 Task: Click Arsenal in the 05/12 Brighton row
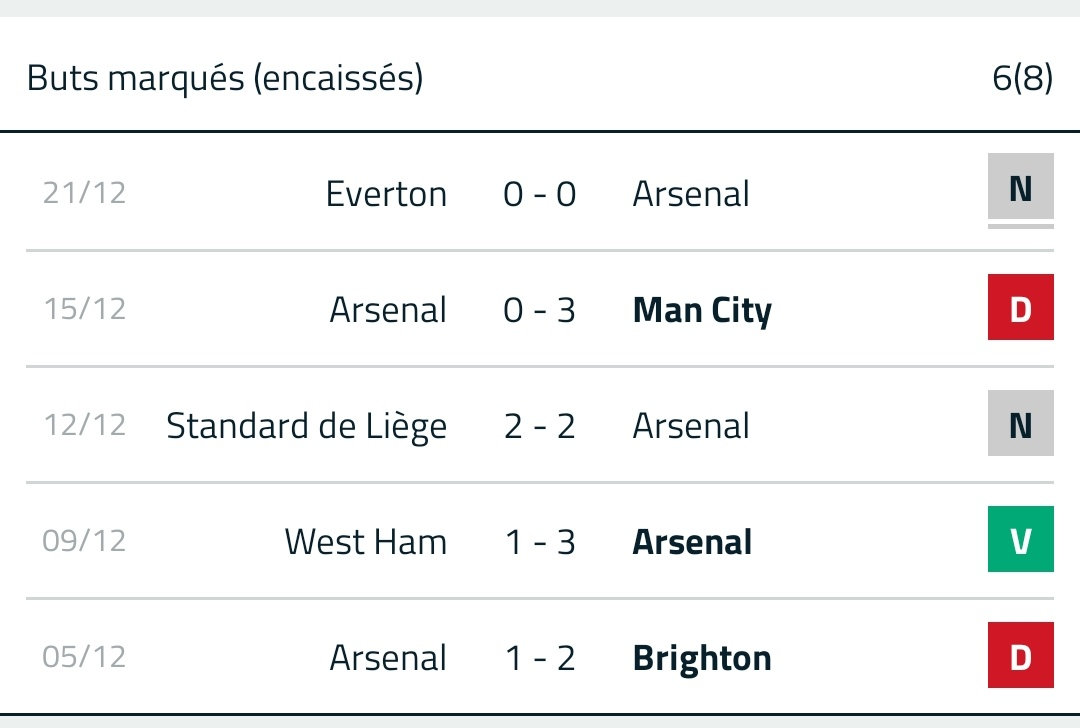[388, 658]
